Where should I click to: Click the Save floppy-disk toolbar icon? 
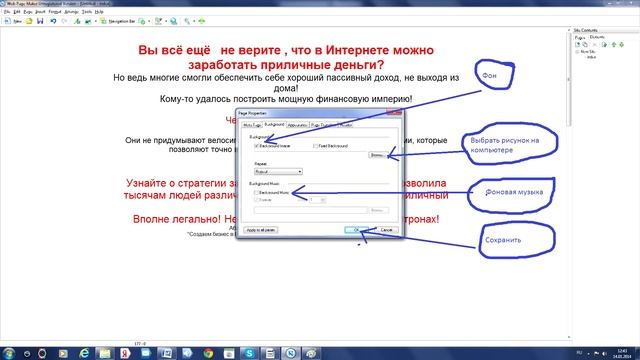pos(40,21)
